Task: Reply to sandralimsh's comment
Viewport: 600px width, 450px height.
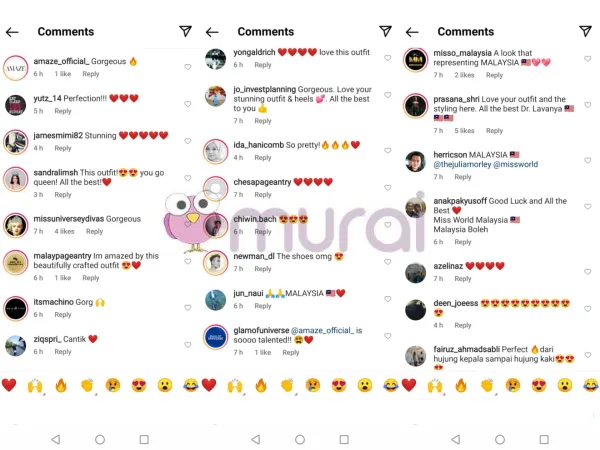Action: pos(63,195)
